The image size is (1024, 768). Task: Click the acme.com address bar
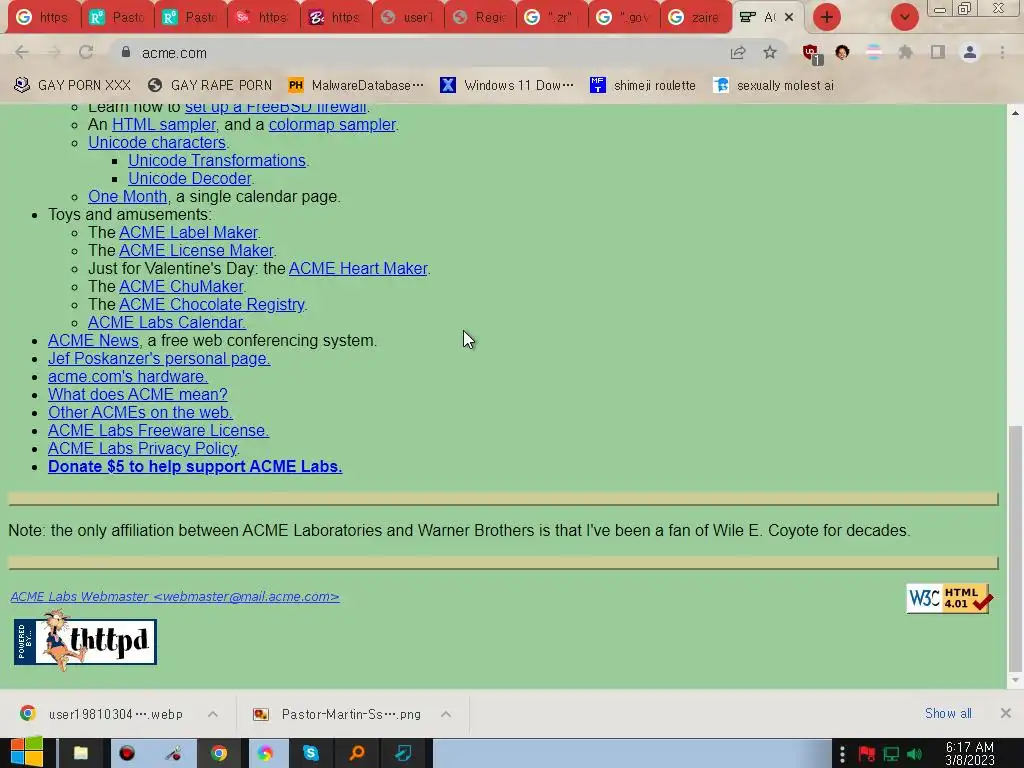click(x=418, y=53)
